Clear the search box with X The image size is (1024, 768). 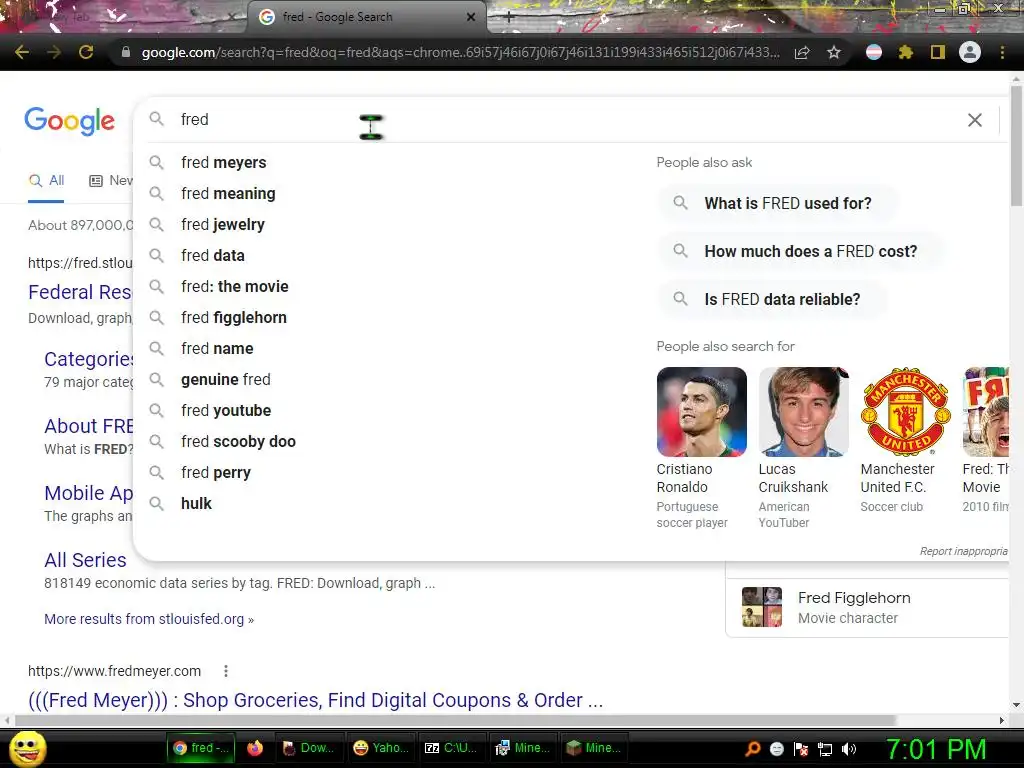click(x=974, y=120)
